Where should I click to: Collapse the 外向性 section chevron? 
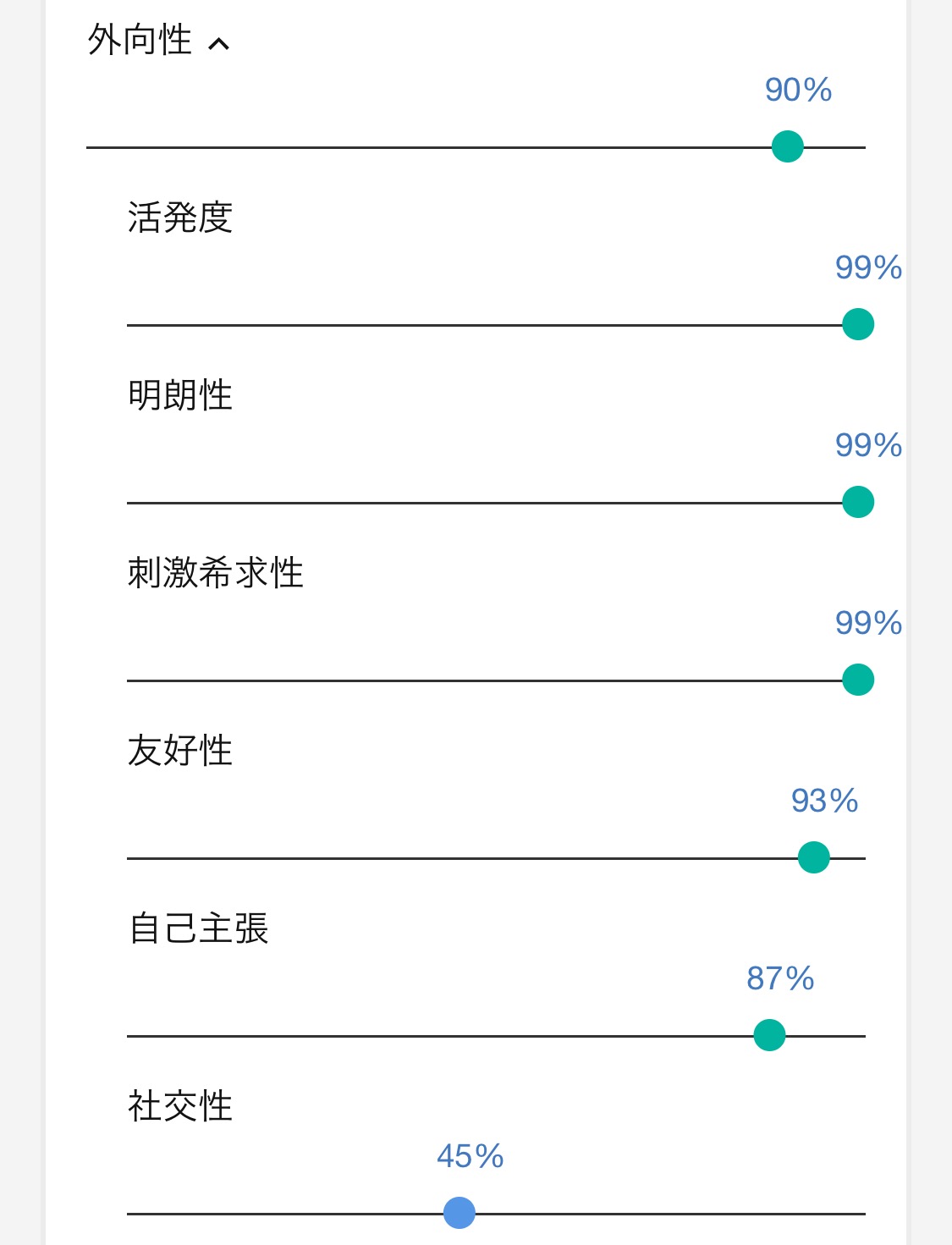click(x=218, y=43)
